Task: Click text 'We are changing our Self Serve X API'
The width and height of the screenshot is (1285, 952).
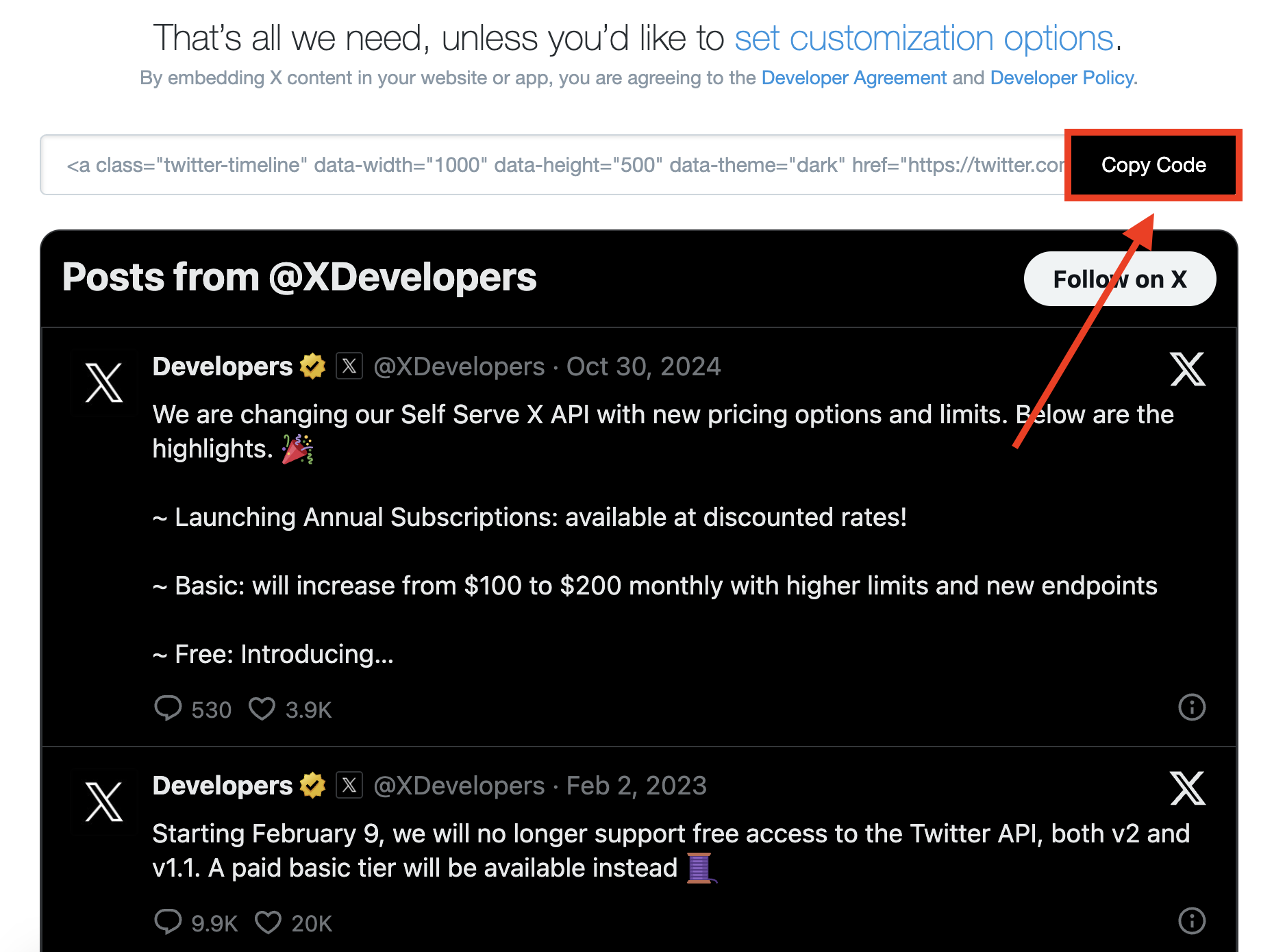Action: coord(371,415)
